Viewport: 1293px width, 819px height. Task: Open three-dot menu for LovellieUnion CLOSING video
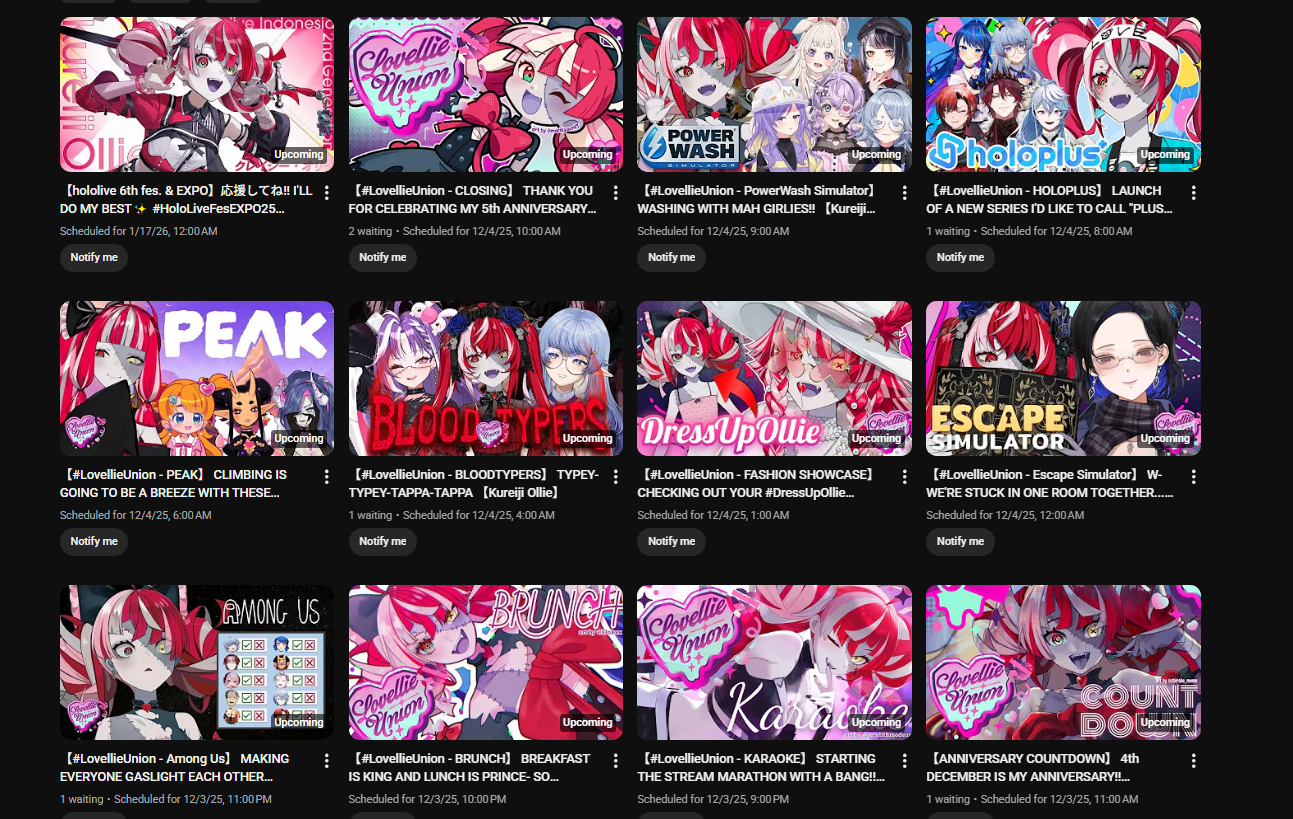[x=616, y=192]
